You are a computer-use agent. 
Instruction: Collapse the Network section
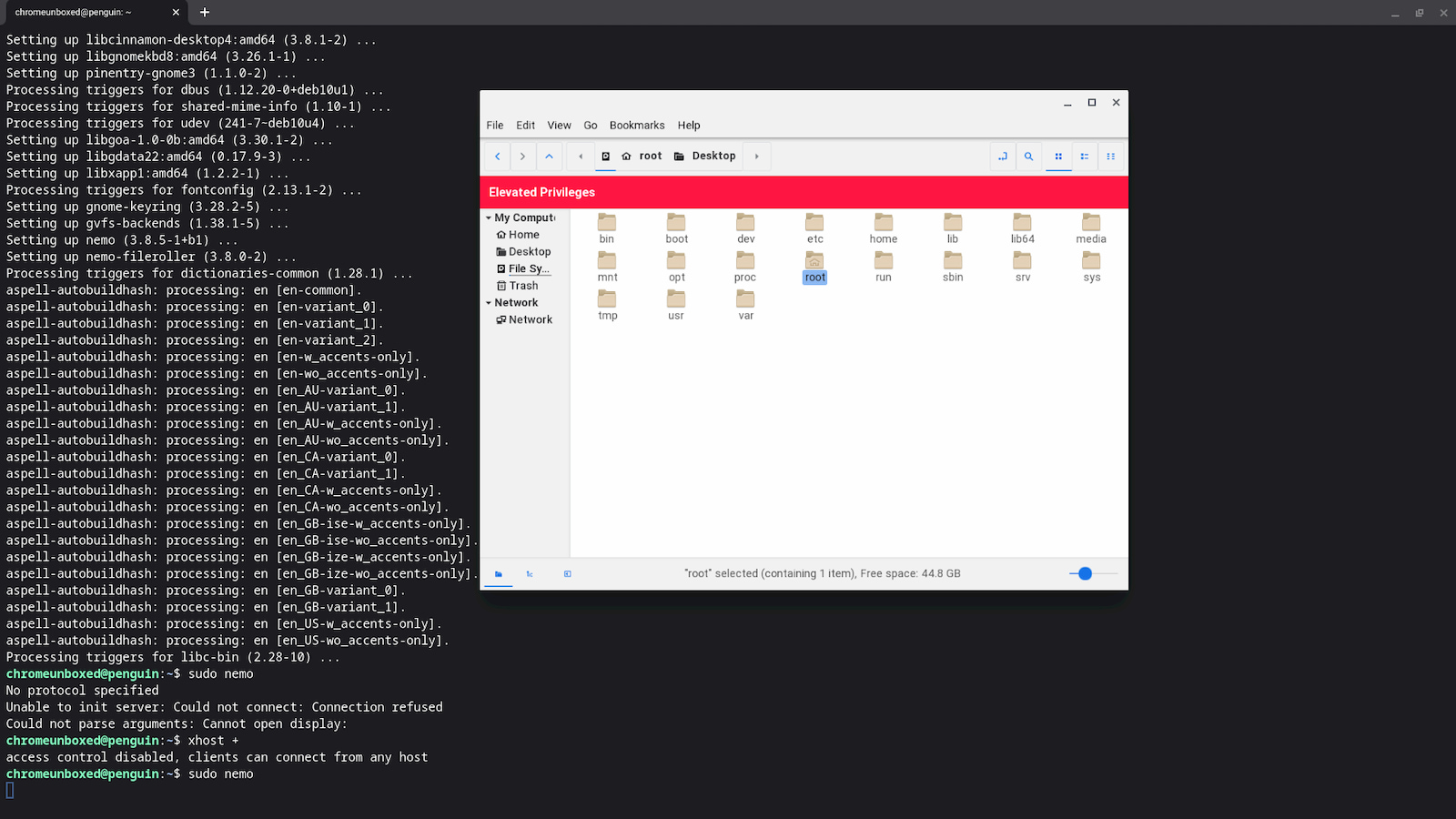pyautogui.click(x=490, y=302)
